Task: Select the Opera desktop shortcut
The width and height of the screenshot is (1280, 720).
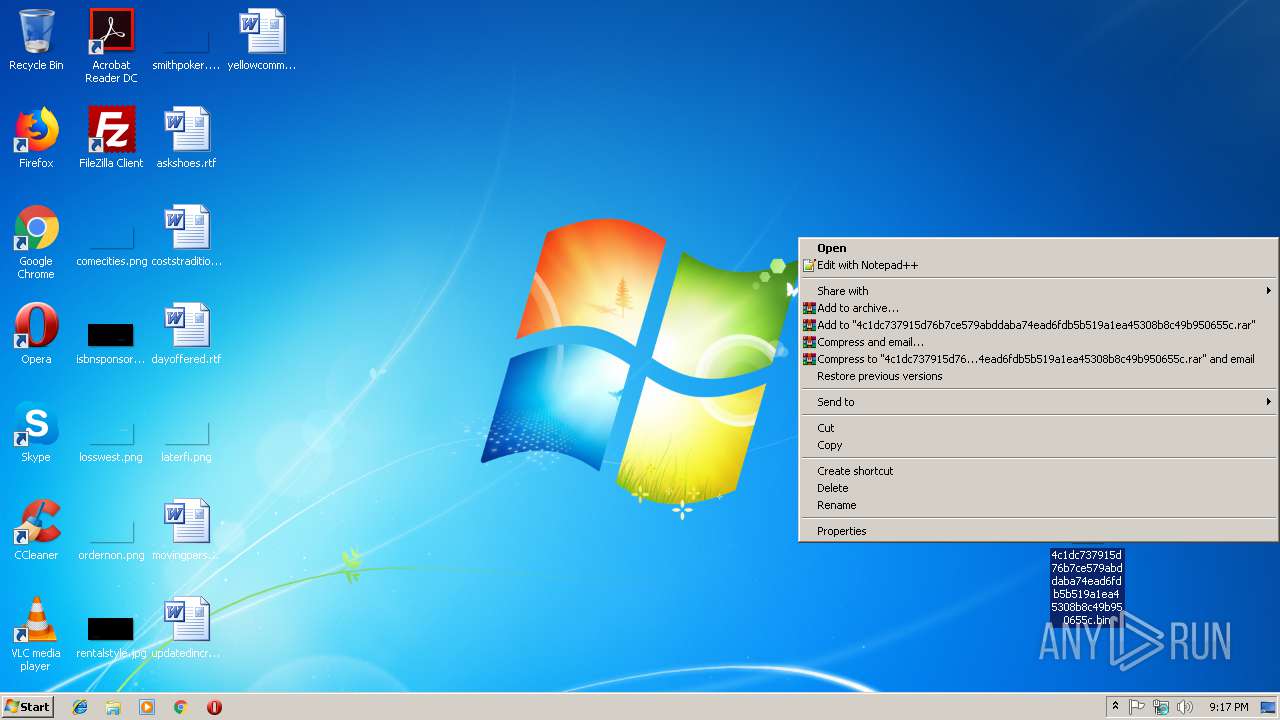Action: pyautogui.click(x=36, y=334)
